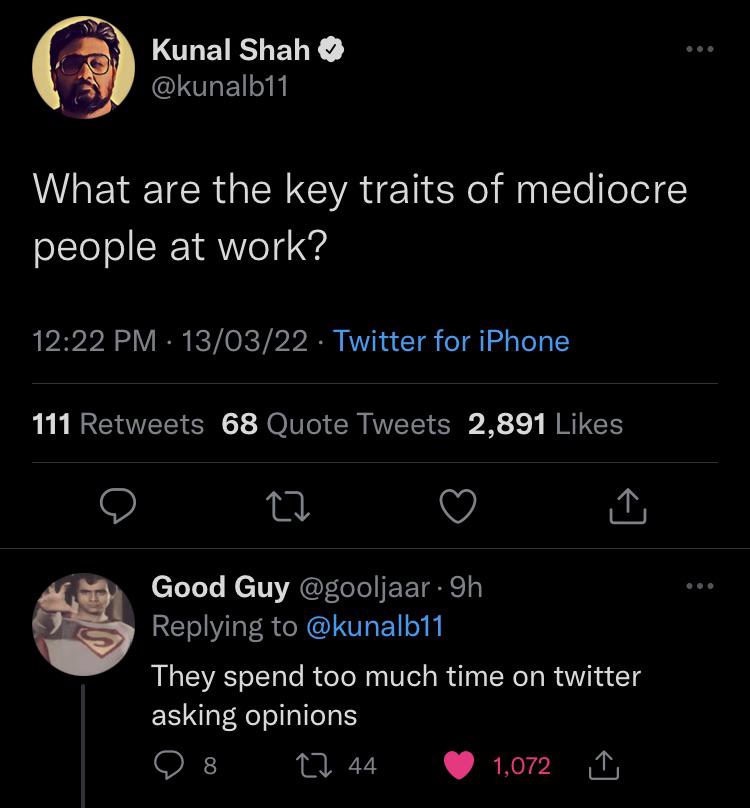The width and height of the screenshot is (750, 808).
Task: Open more options menu on Good Guy's reply
Action: coord(701,587)
